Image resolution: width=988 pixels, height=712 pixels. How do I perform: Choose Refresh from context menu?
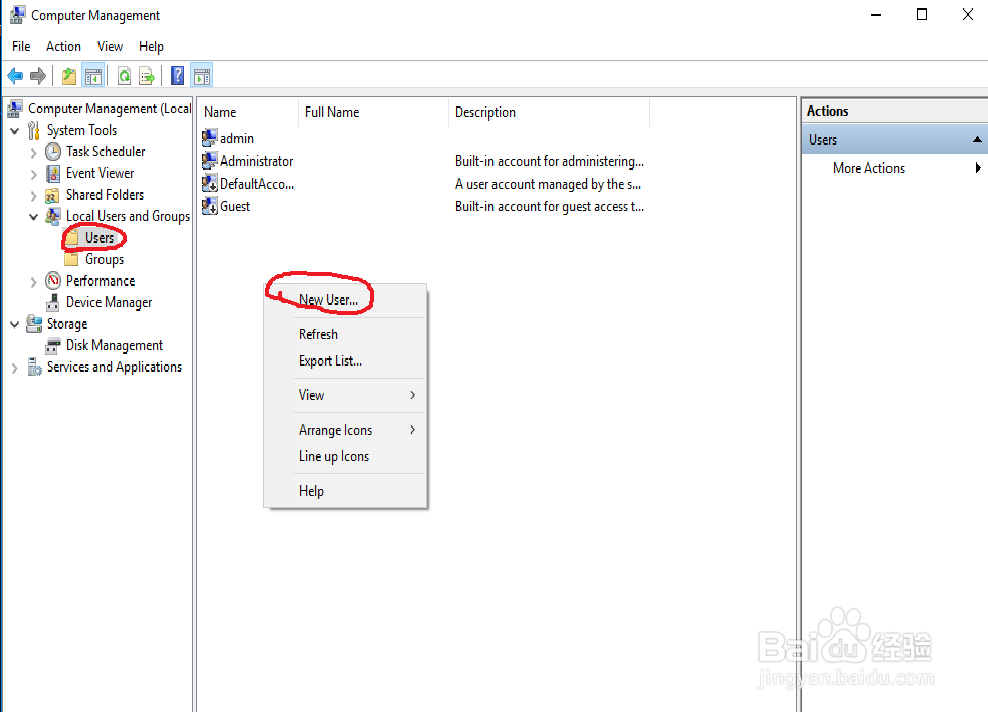pos(345,334)
